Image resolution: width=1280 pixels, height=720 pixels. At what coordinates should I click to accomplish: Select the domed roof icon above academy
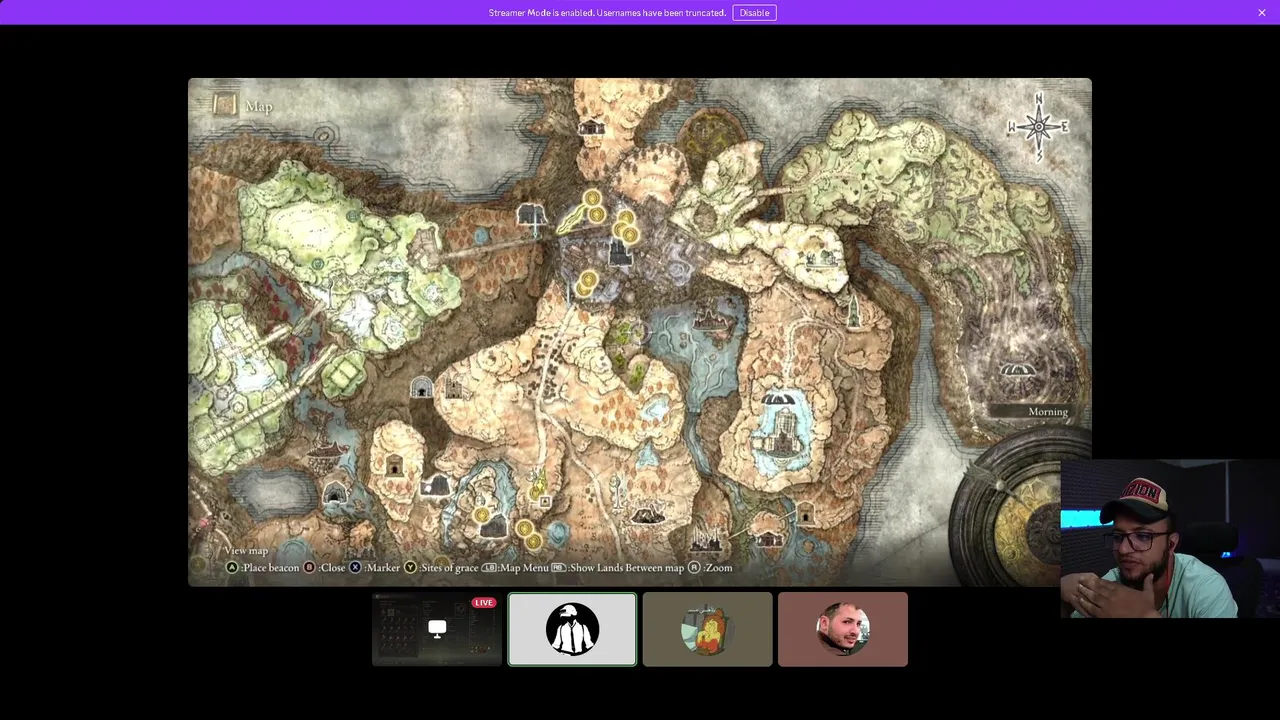(776, 399)
